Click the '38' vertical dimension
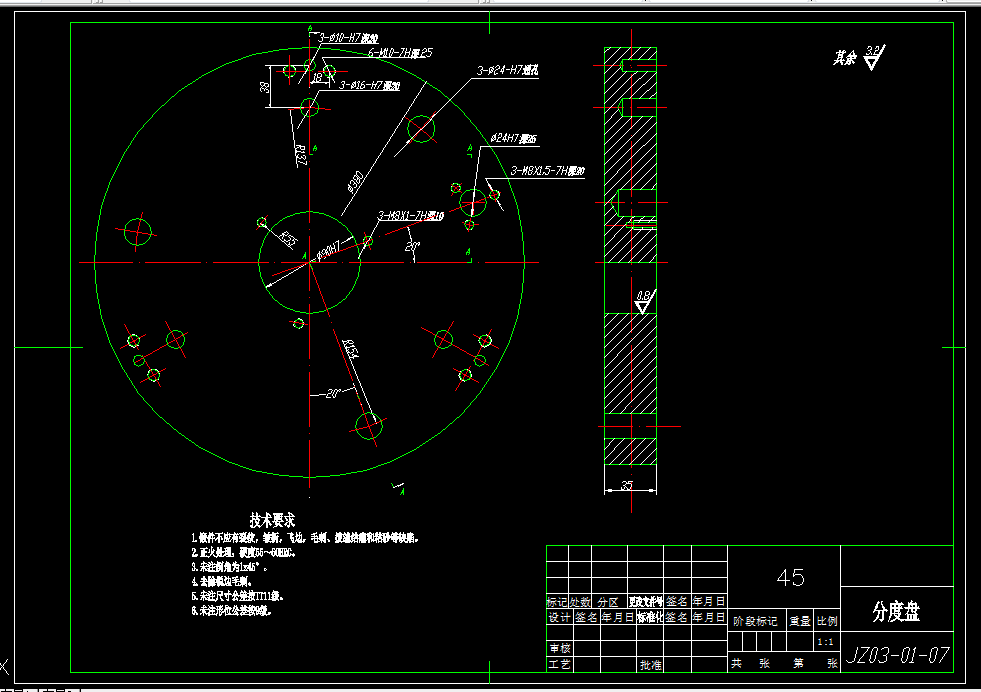The height and width of the screenshot is (692, 981). (265, 87)
